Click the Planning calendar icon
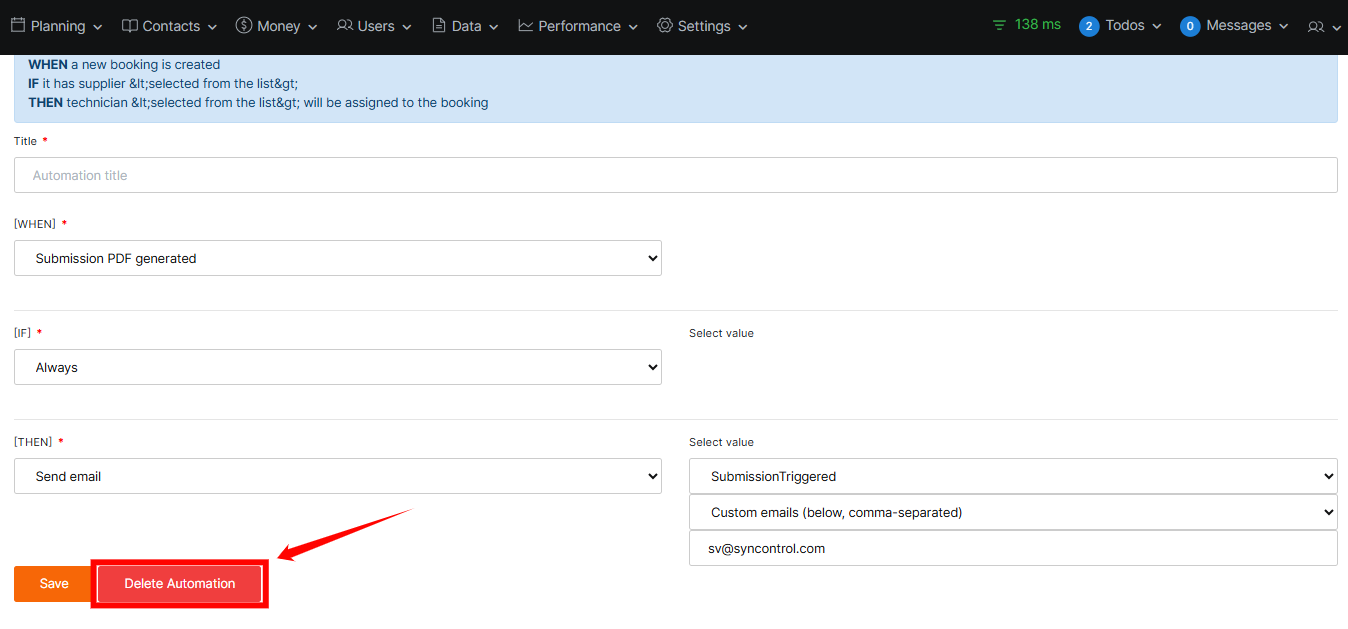 (x=18, y=26)
